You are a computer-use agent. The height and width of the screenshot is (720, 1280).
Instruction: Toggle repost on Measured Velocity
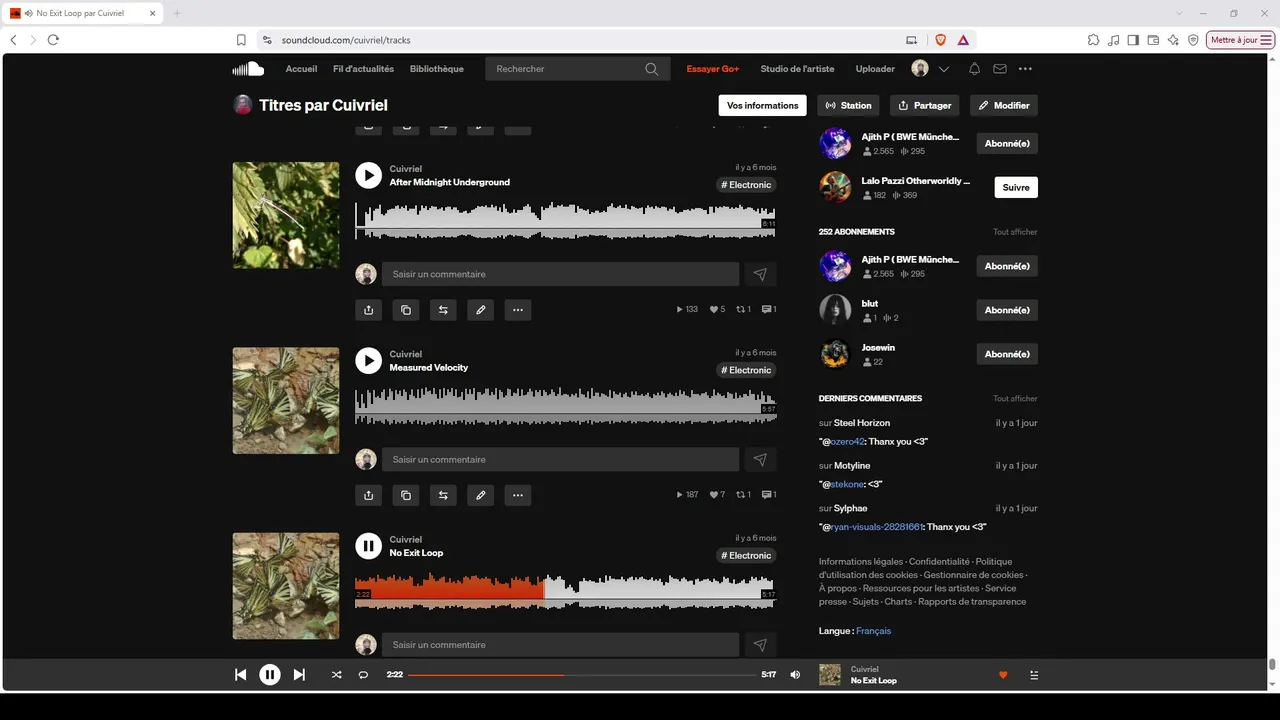point(443,495)
